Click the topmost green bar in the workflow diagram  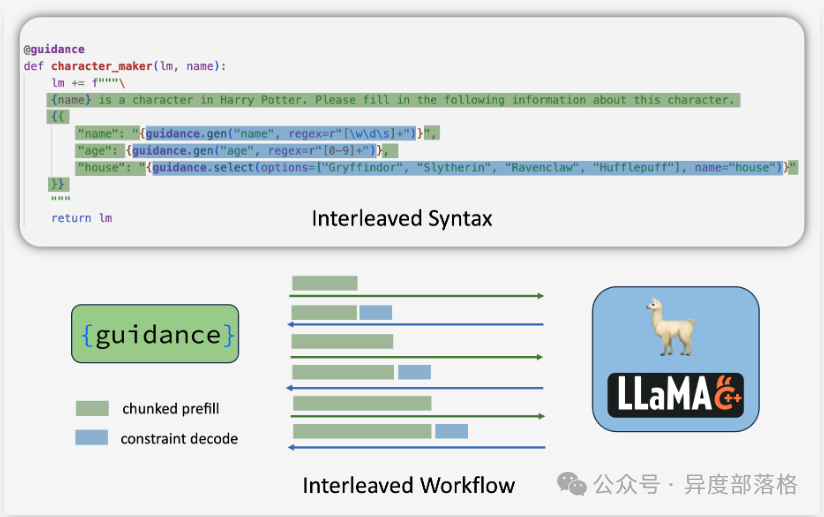[324, 283]
